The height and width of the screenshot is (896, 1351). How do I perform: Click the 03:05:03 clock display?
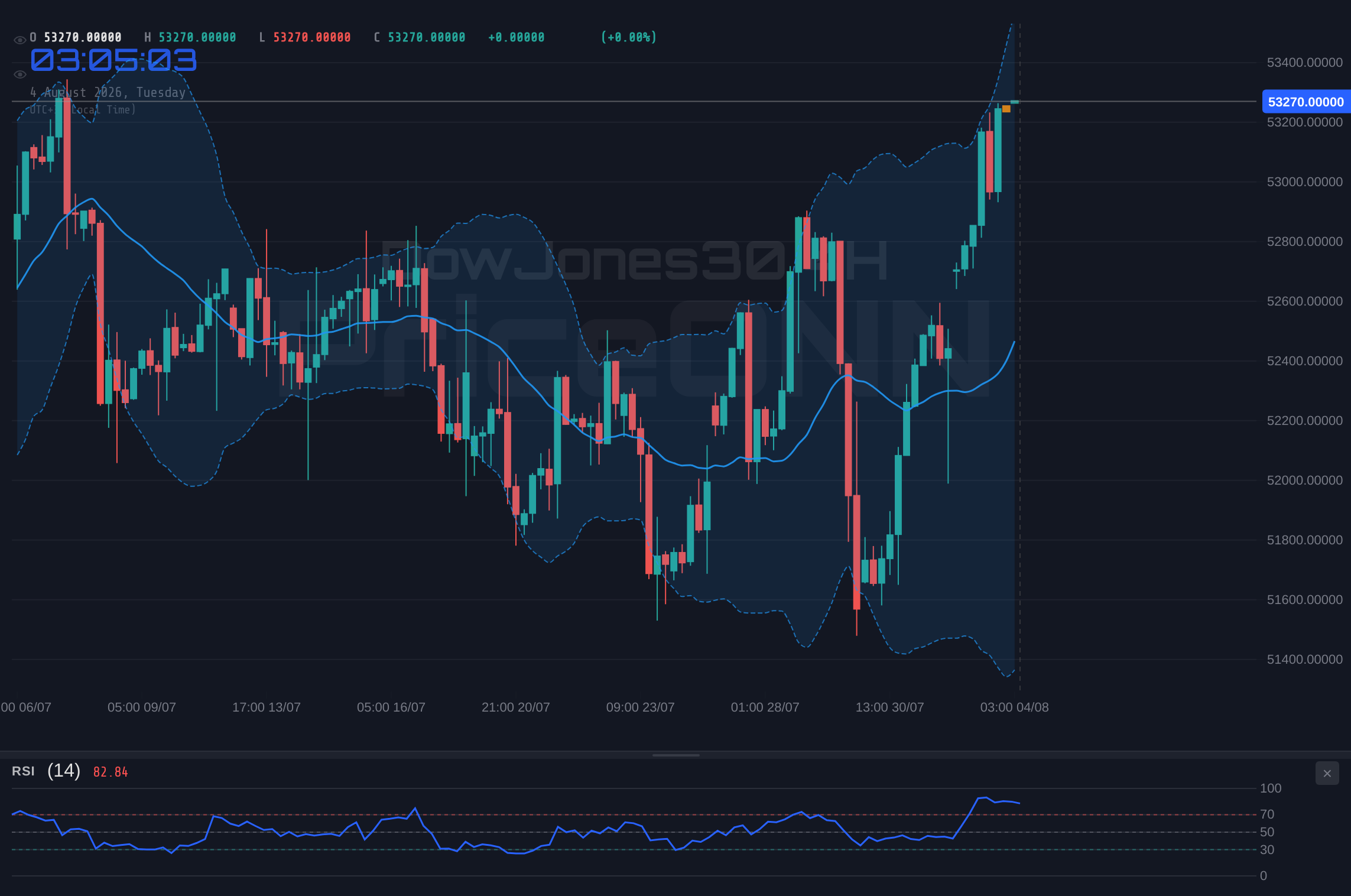(x=113, y=60)
